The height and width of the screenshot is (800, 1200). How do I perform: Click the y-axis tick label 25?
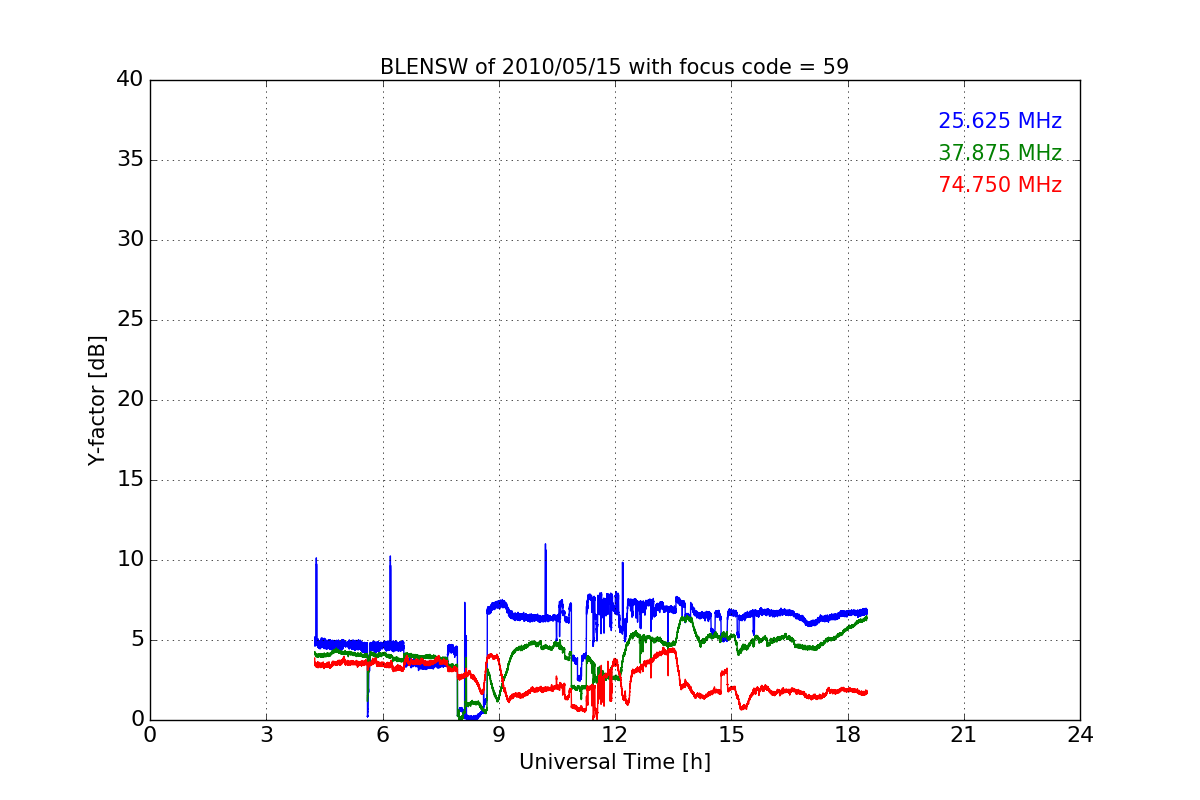click(130, 320)
